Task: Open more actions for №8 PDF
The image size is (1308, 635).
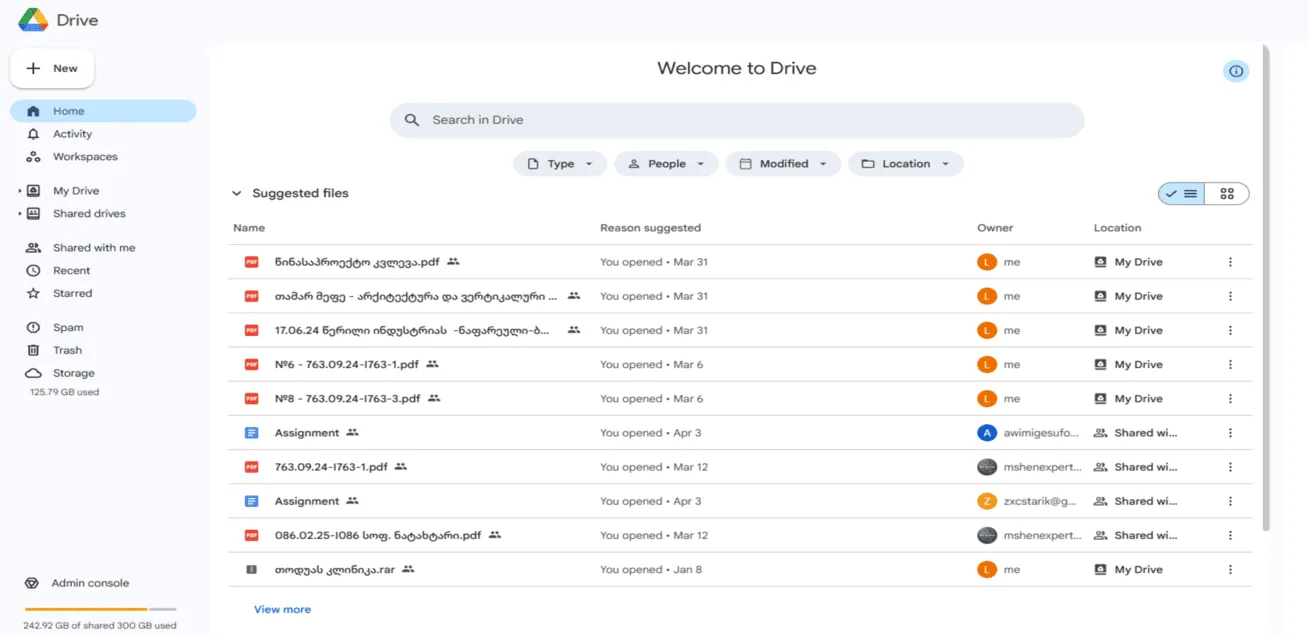Action: [1230, 399]
